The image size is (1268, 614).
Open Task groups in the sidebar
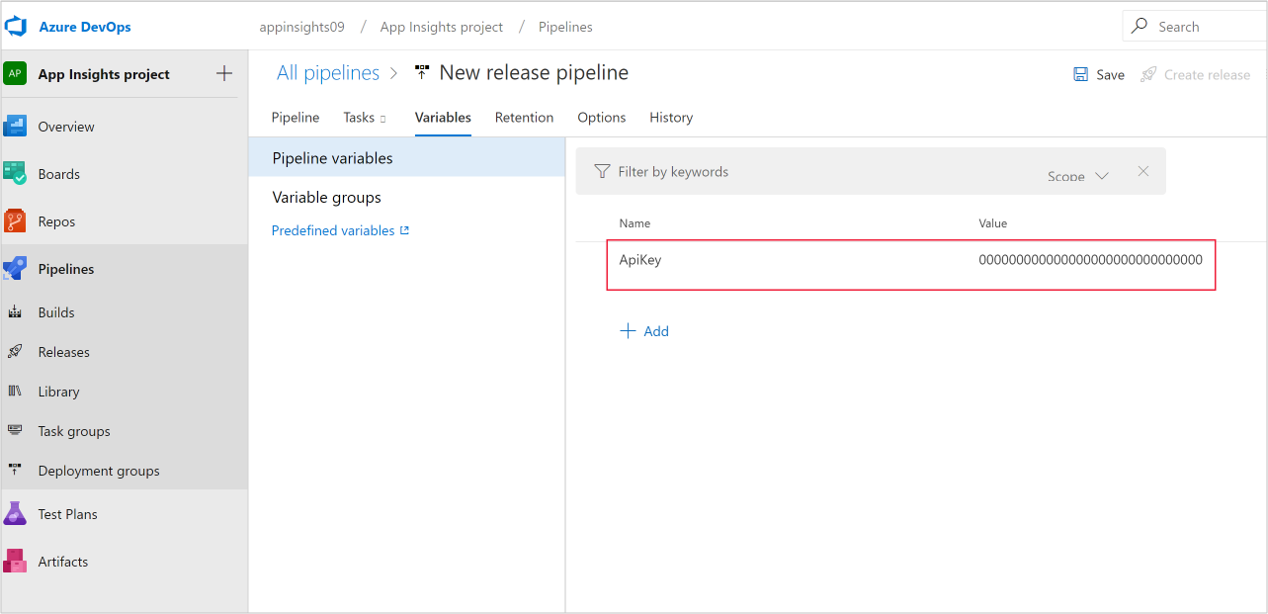click(x=74, y=431)
